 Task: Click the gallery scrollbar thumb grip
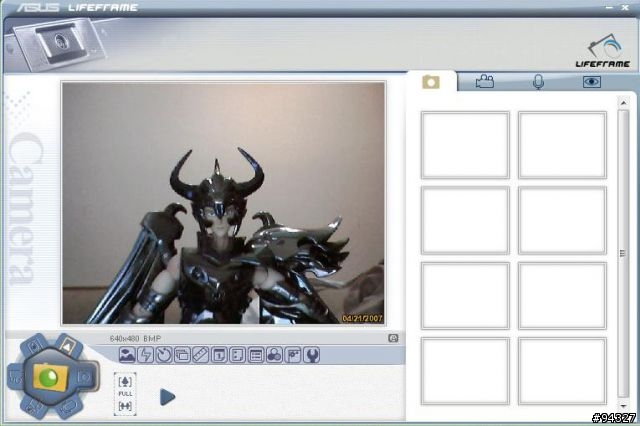pos(623,253)
